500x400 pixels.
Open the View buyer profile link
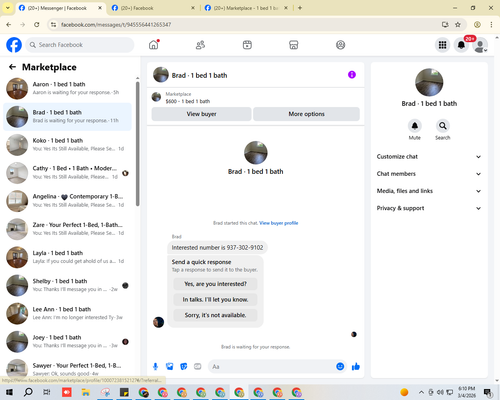tap(279, 223)
